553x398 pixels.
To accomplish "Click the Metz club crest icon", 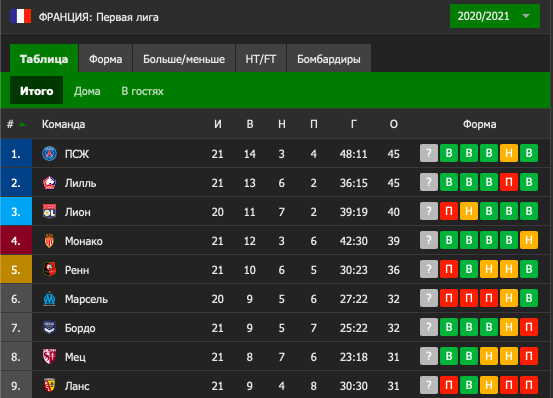I will (49, 357).
